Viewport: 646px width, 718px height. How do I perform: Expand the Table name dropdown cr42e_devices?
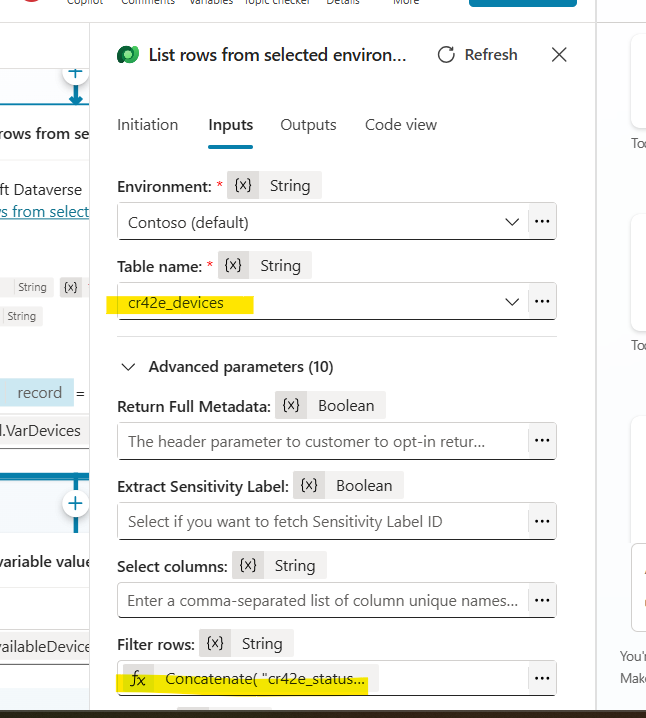click(323, 302)
